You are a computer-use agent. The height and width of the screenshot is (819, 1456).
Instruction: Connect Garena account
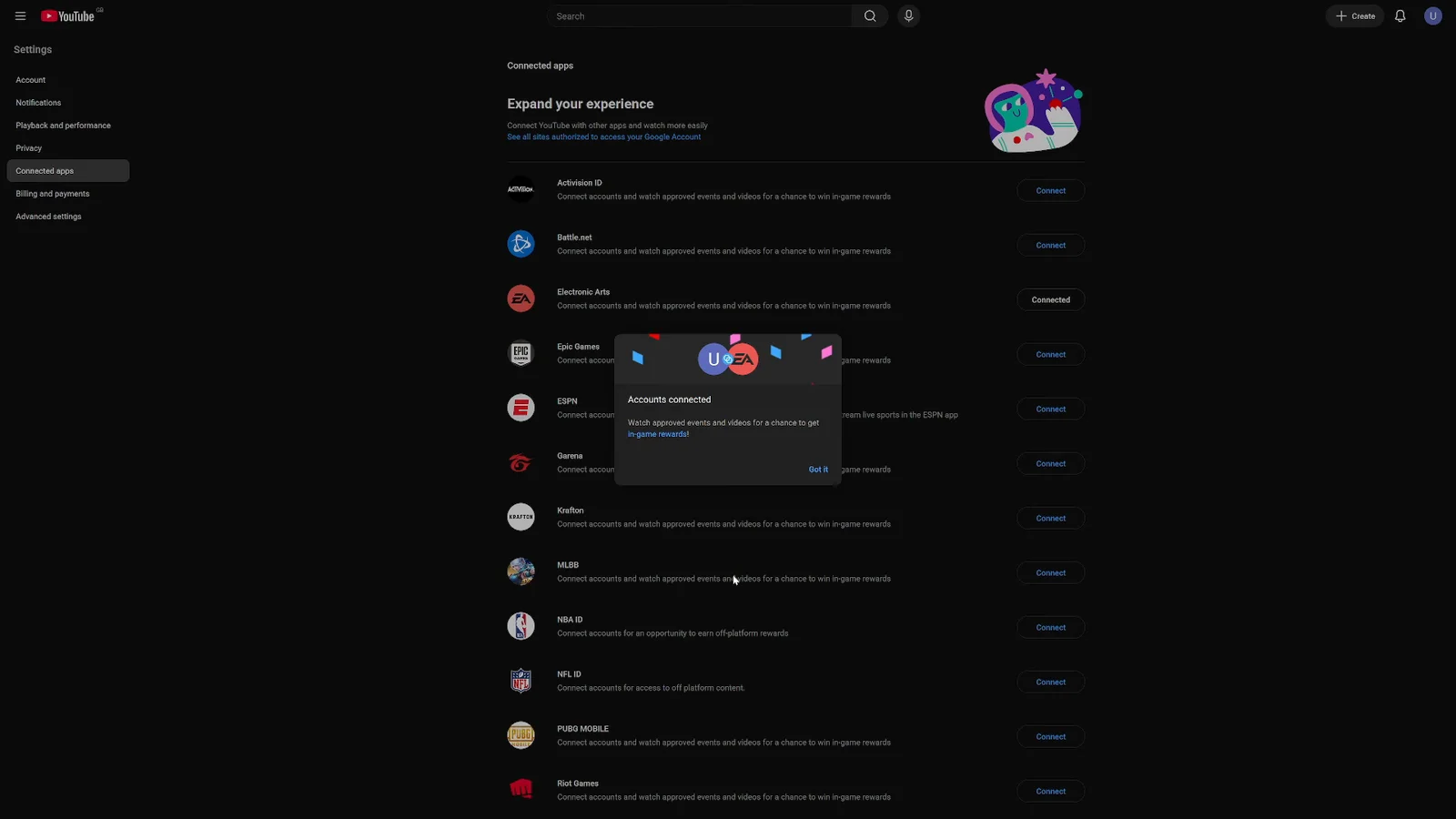(1050, 463)
